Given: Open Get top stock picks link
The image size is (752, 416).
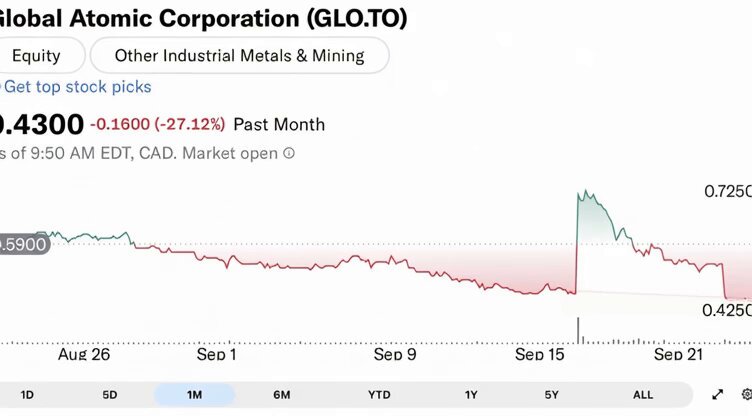Looking at the screenshot, I should (x=77, y=87).
